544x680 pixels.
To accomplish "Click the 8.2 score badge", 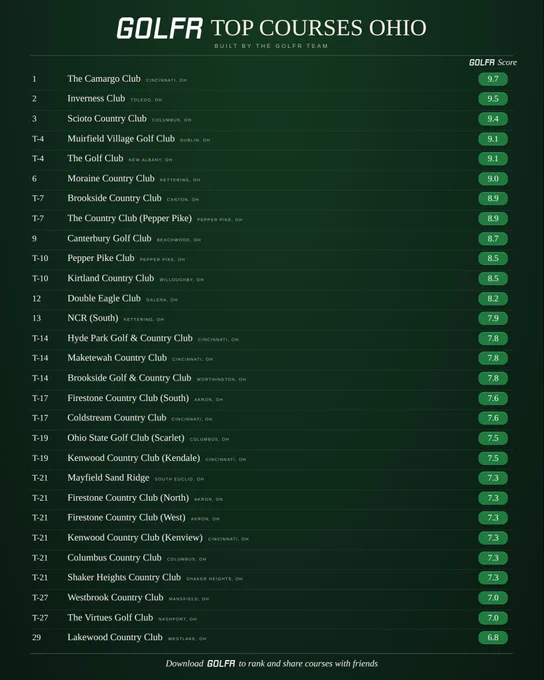I will tap(493, 298).
